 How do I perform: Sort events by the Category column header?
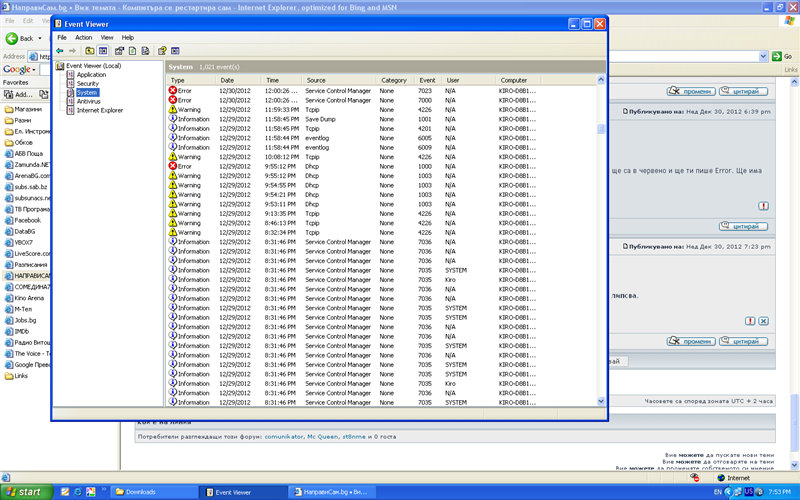point(395,80)
